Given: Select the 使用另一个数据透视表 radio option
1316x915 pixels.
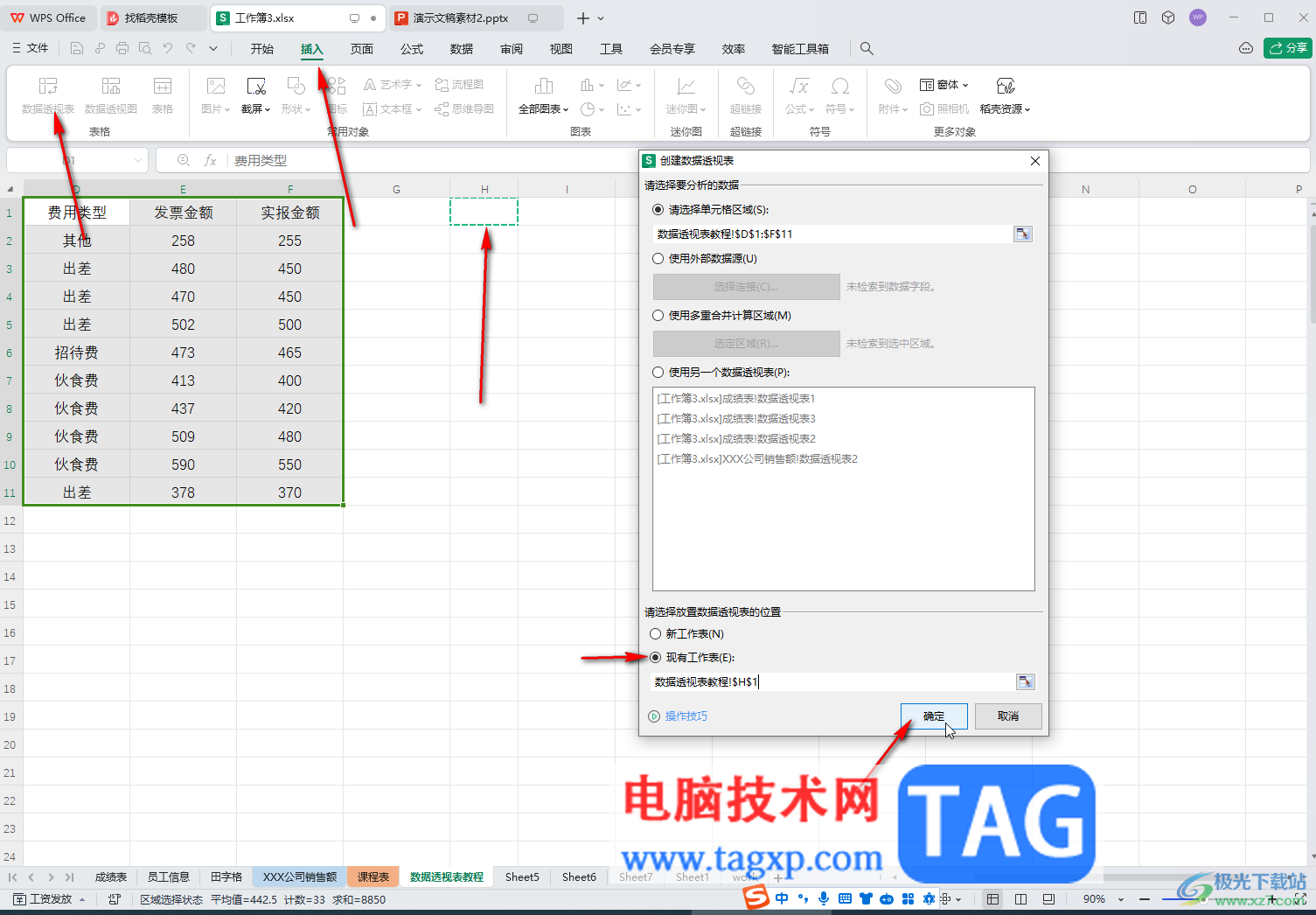Looking at the screenshot, I should tap(658, 373).
